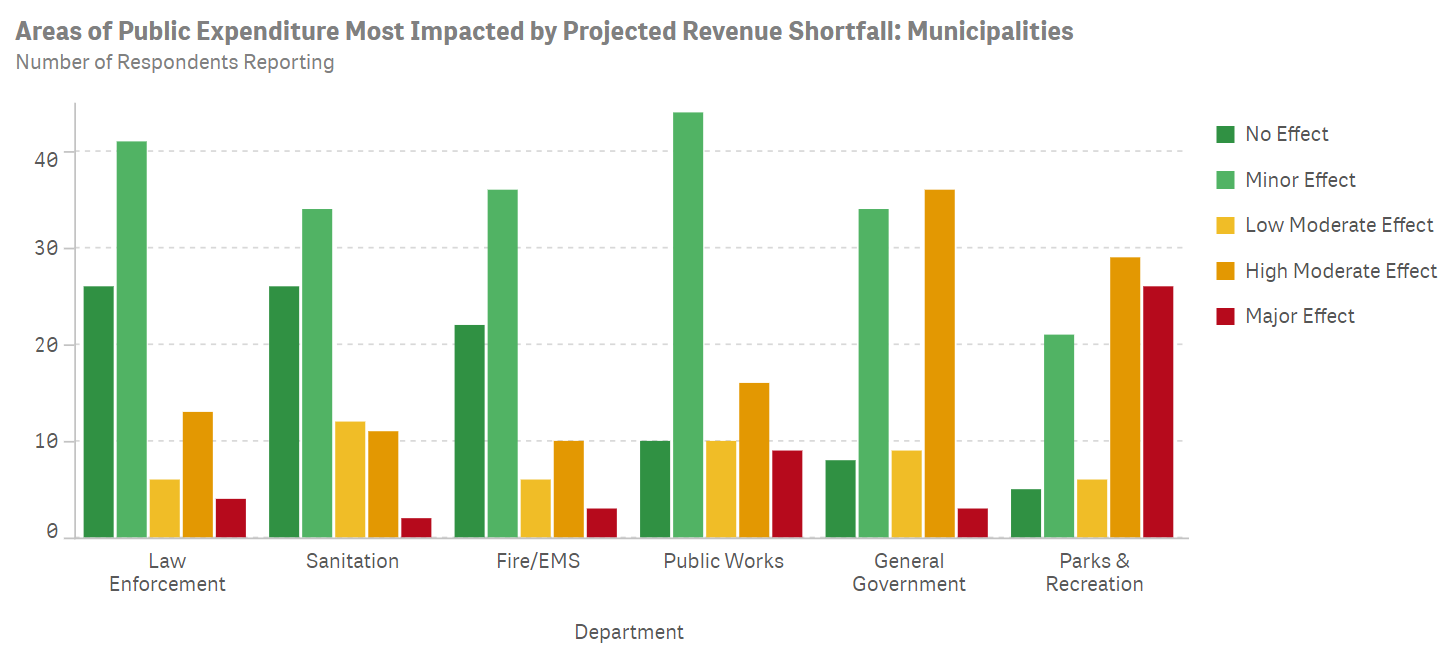Select the Parks & Recreation axis label
This screenshot has width=1449, height=651.
(1094, 572)
